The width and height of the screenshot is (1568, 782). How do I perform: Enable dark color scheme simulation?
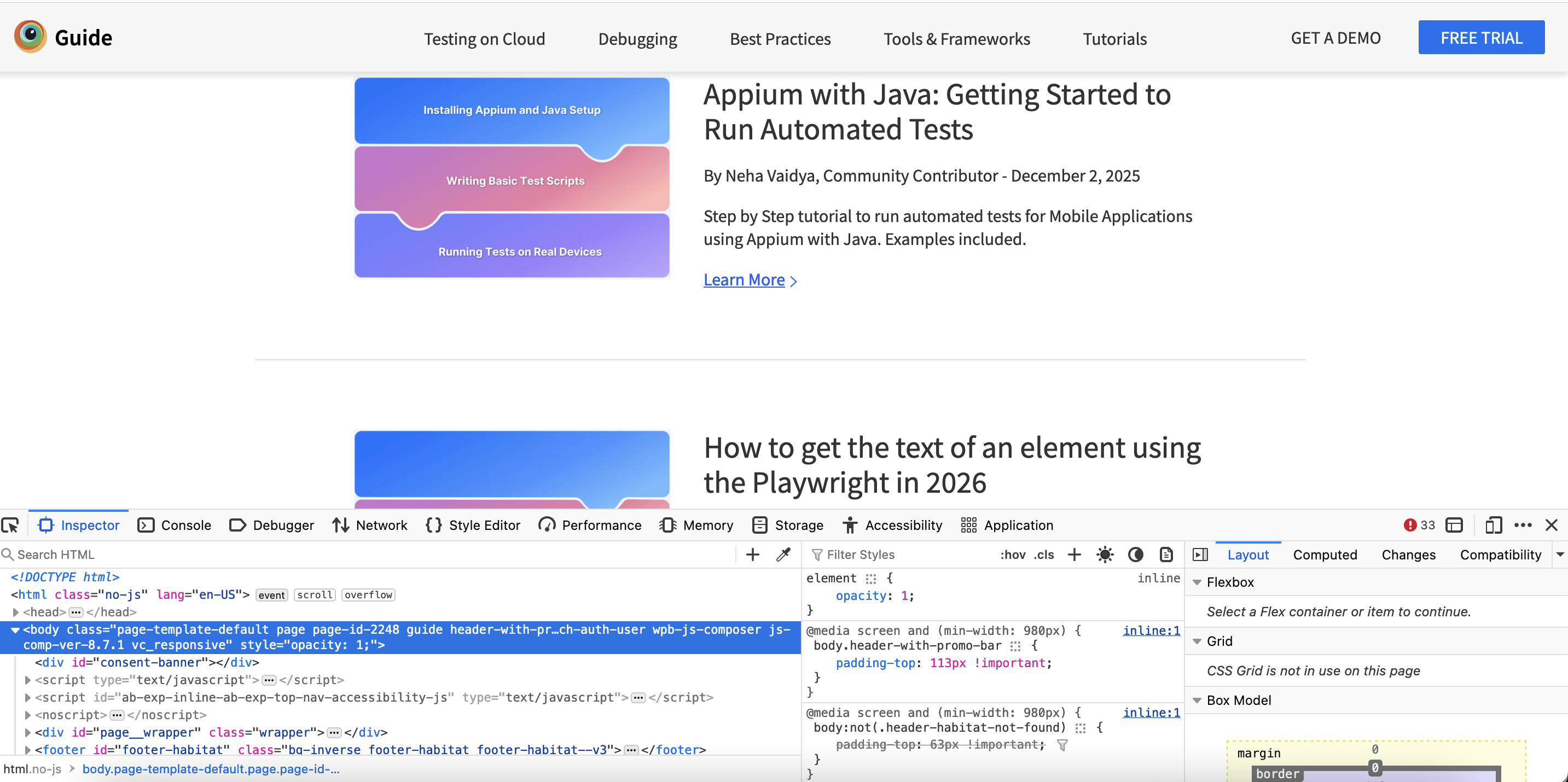pyautogui.click(x=1136, y=555)
